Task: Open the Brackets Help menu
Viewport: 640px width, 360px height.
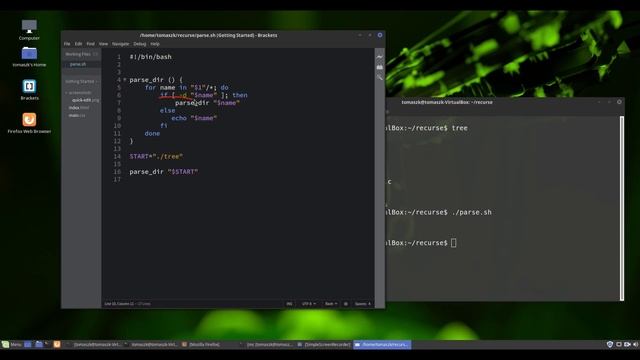Action: 155,44
